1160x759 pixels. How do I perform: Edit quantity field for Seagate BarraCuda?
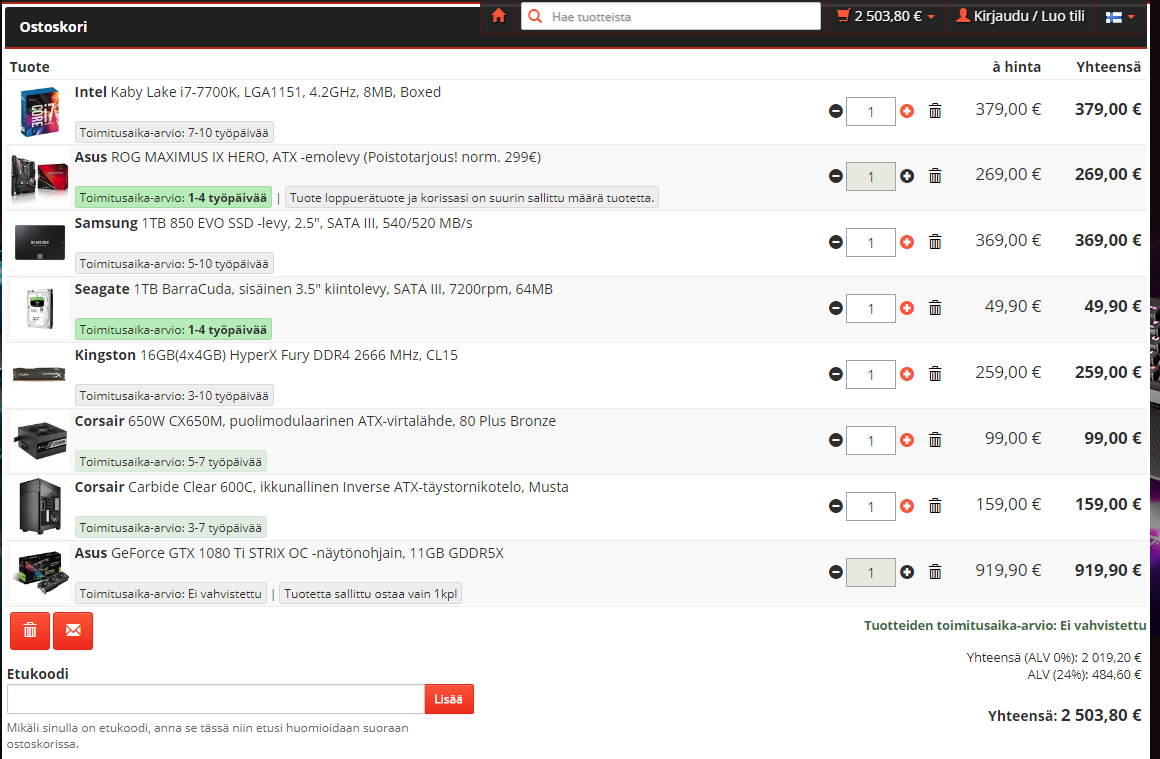point(871,308)
